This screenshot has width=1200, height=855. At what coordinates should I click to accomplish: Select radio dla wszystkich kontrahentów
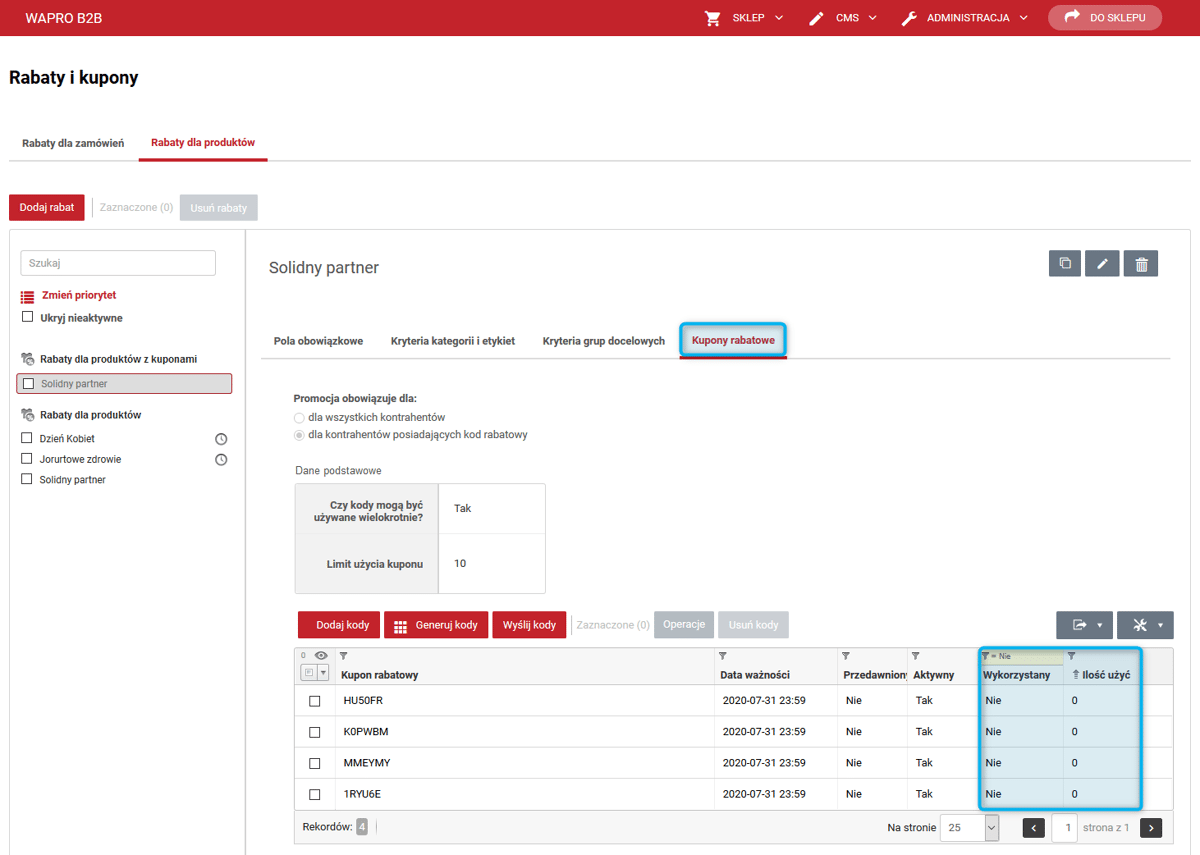click(x=299, y=417)
